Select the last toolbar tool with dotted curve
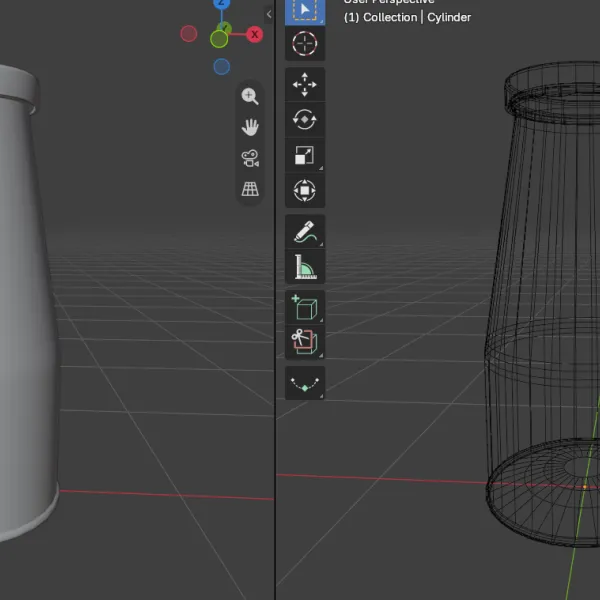600x600 pixels. pos(305,383)
